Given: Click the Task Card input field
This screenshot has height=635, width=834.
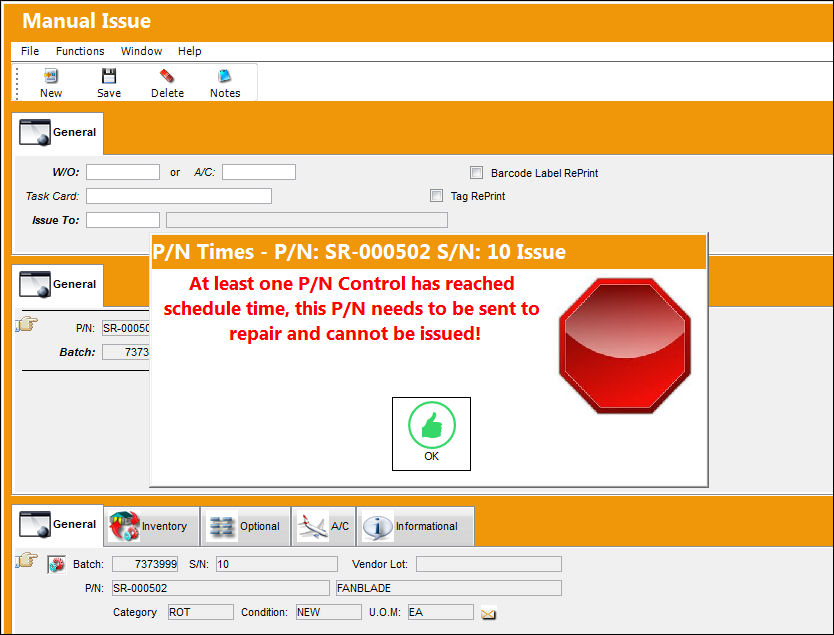Looking at the screenshot, I should 179,196.
